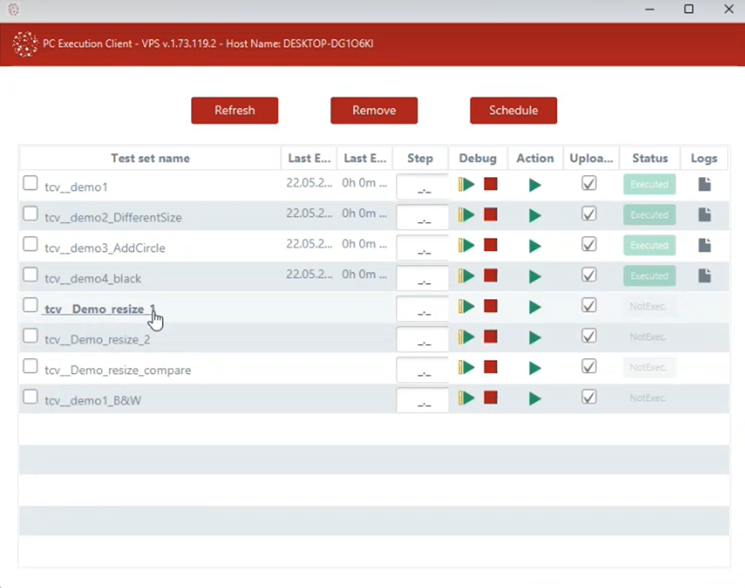The image size is (745, 588).
Task: Open the Schedule button
Action: (513, 110)
